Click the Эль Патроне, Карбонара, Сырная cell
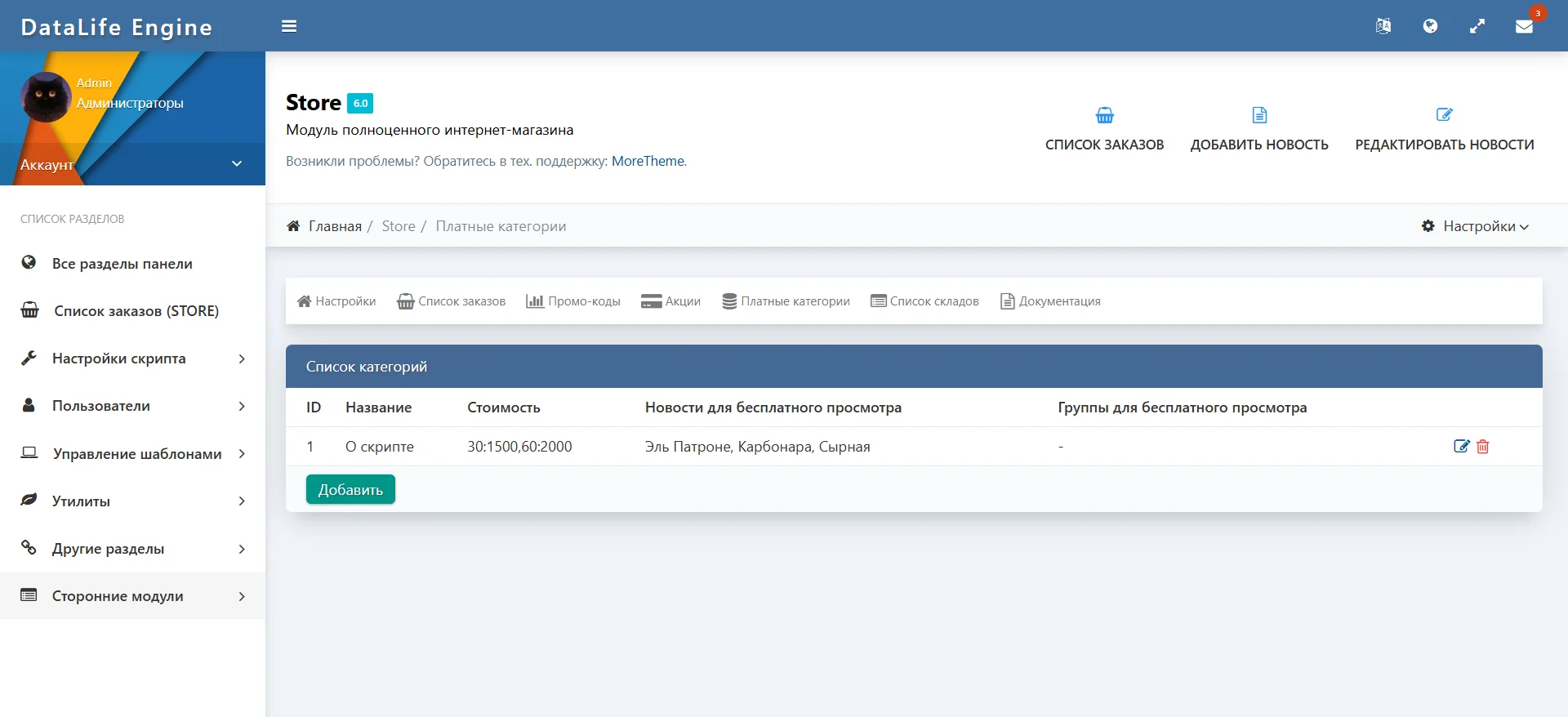The width and height of the screenshot is (1568, 717). coord(757,447)
